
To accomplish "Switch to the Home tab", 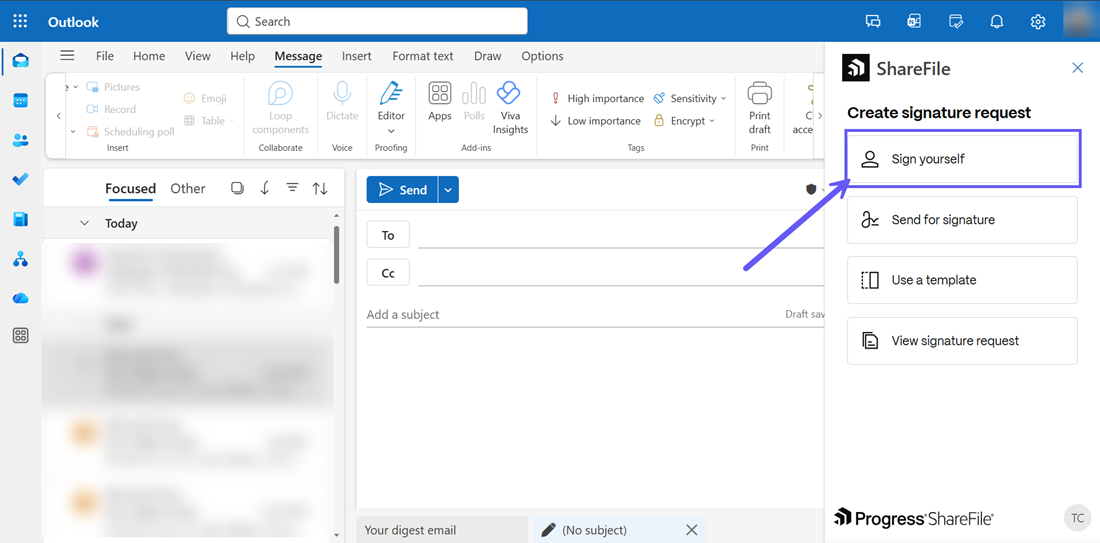I will click(149, 56).
